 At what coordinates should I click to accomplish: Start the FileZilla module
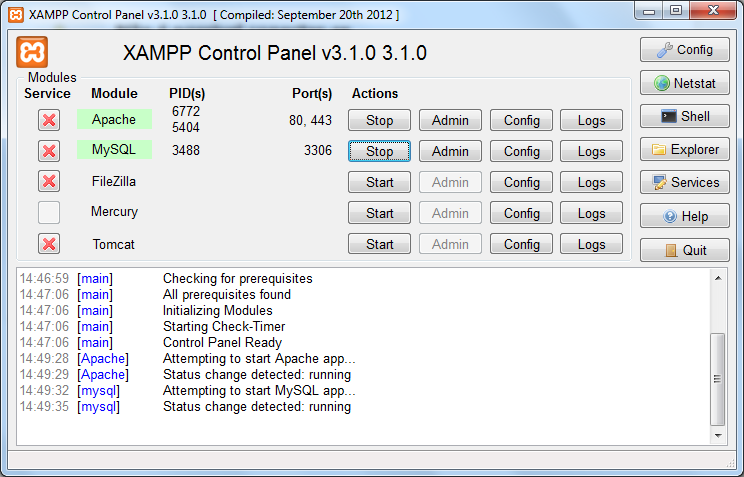tap(379, 182)
